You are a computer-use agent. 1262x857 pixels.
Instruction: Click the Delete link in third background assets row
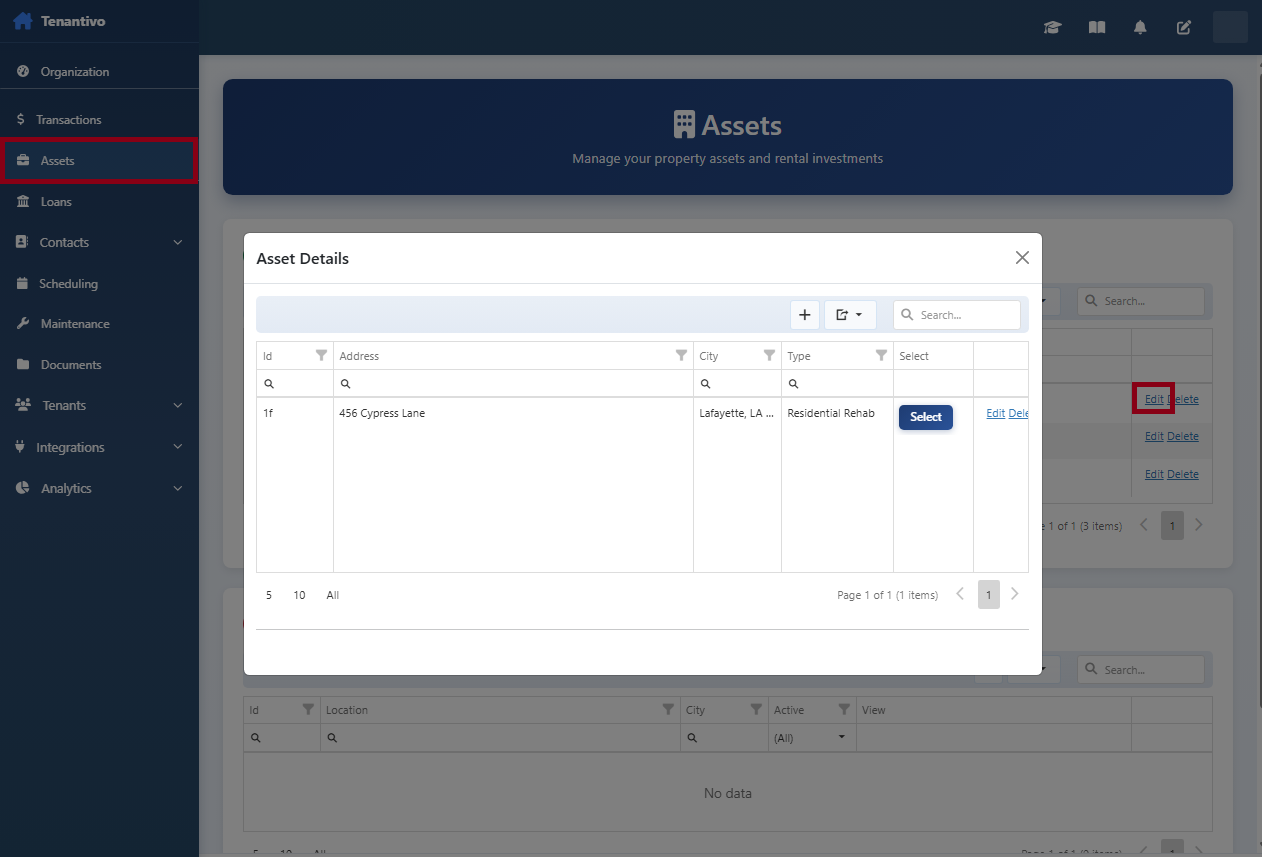[x=1183, y=474]
